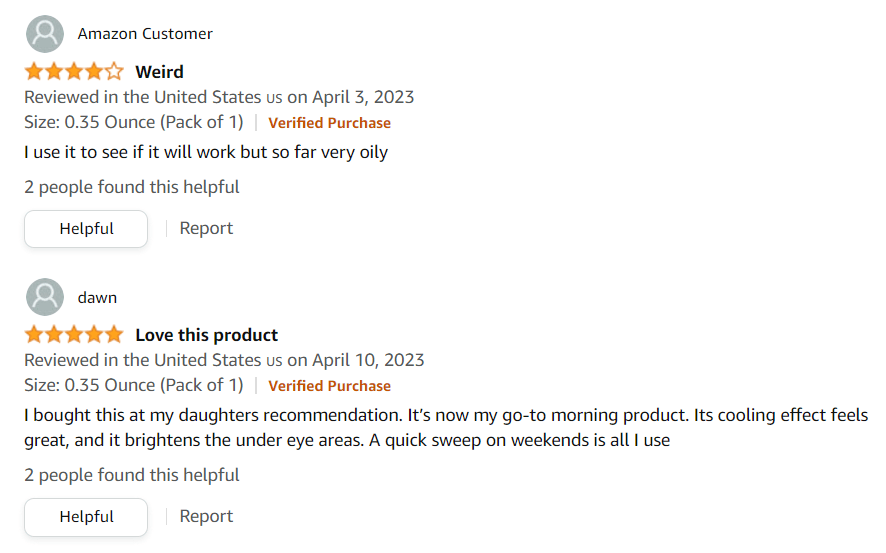Click the April 3, 2023 review date line

click(x=219, y=97)
